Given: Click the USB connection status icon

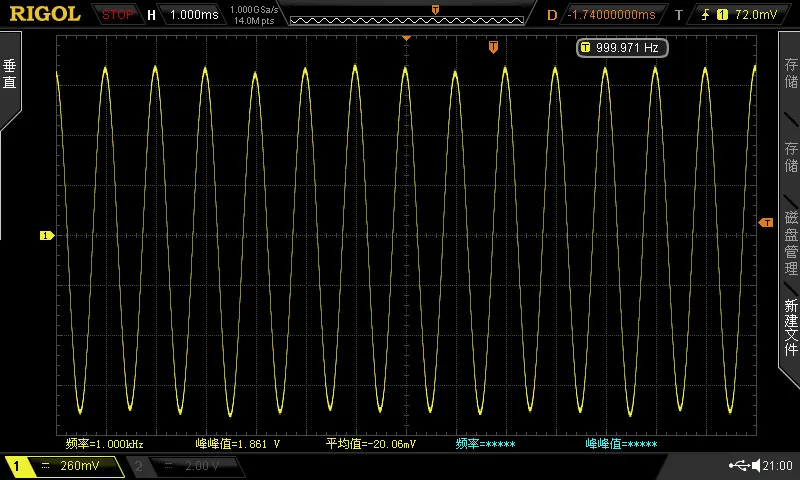Looking at the screenshot, I should click(x=739, y=465).
